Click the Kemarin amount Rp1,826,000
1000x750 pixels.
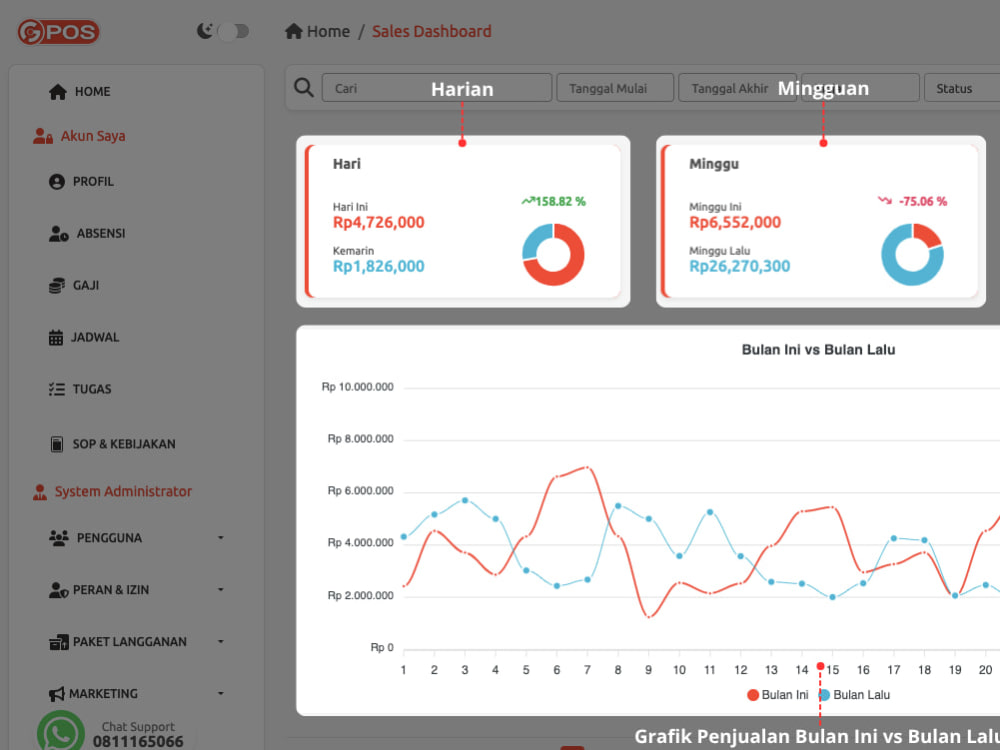pyautogui.click(x=379, y=267)
